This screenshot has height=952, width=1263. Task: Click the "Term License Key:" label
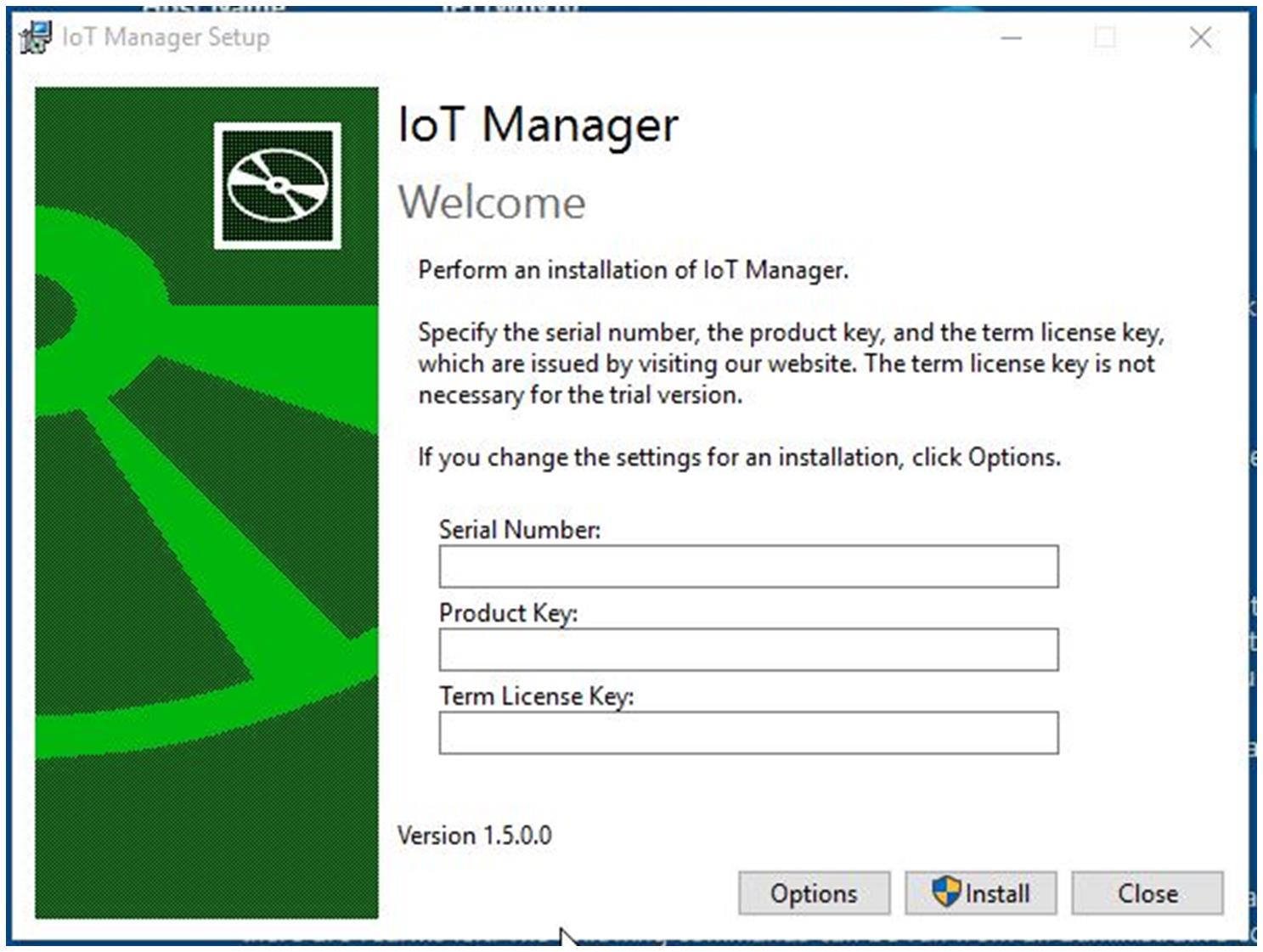pyautogui.click(x=536, y=696)
